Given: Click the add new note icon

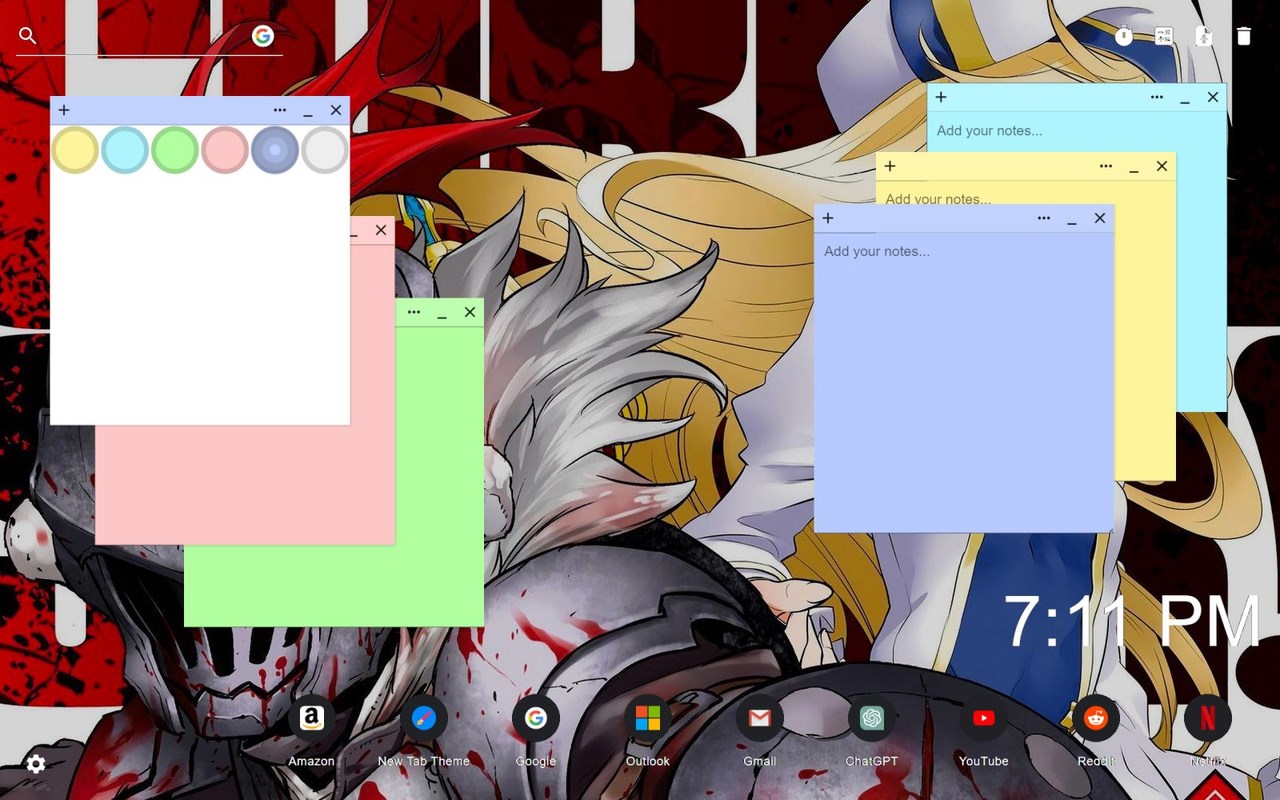Looking at the screenshot, I should (x=1204, y=36).
